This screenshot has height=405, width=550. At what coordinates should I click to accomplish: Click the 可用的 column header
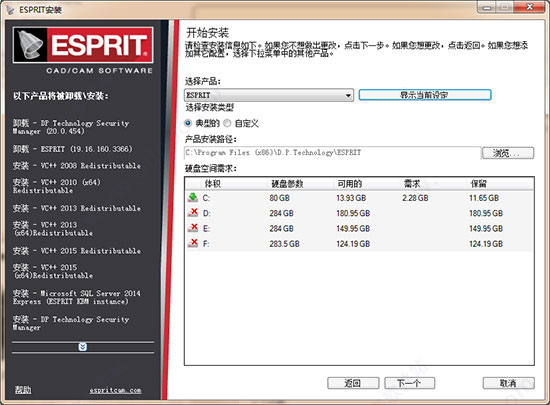(350, 183)
